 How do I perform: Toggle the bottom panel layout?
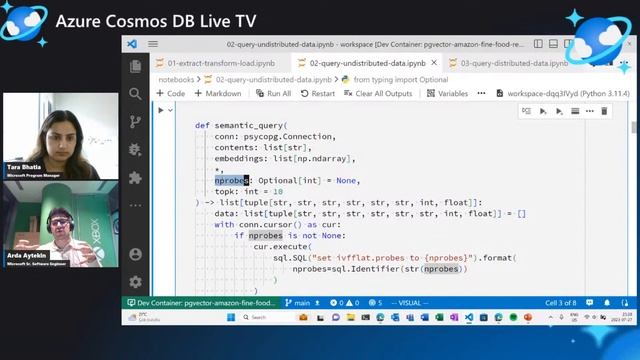[x=553, y=44]
